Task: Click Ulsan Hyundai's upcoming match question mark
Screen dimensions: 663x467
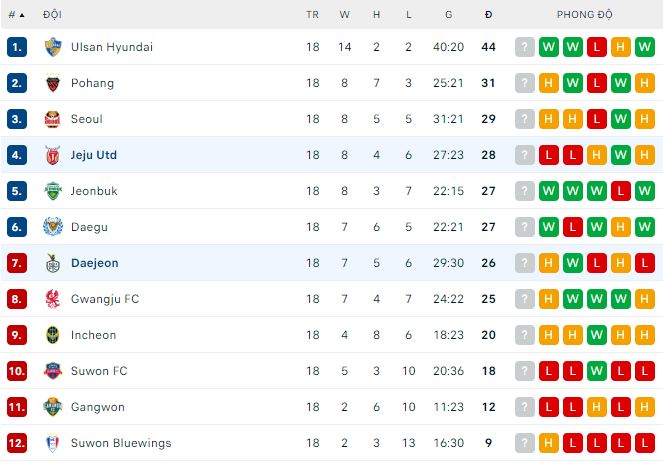Action: click(x=525, y=47)
